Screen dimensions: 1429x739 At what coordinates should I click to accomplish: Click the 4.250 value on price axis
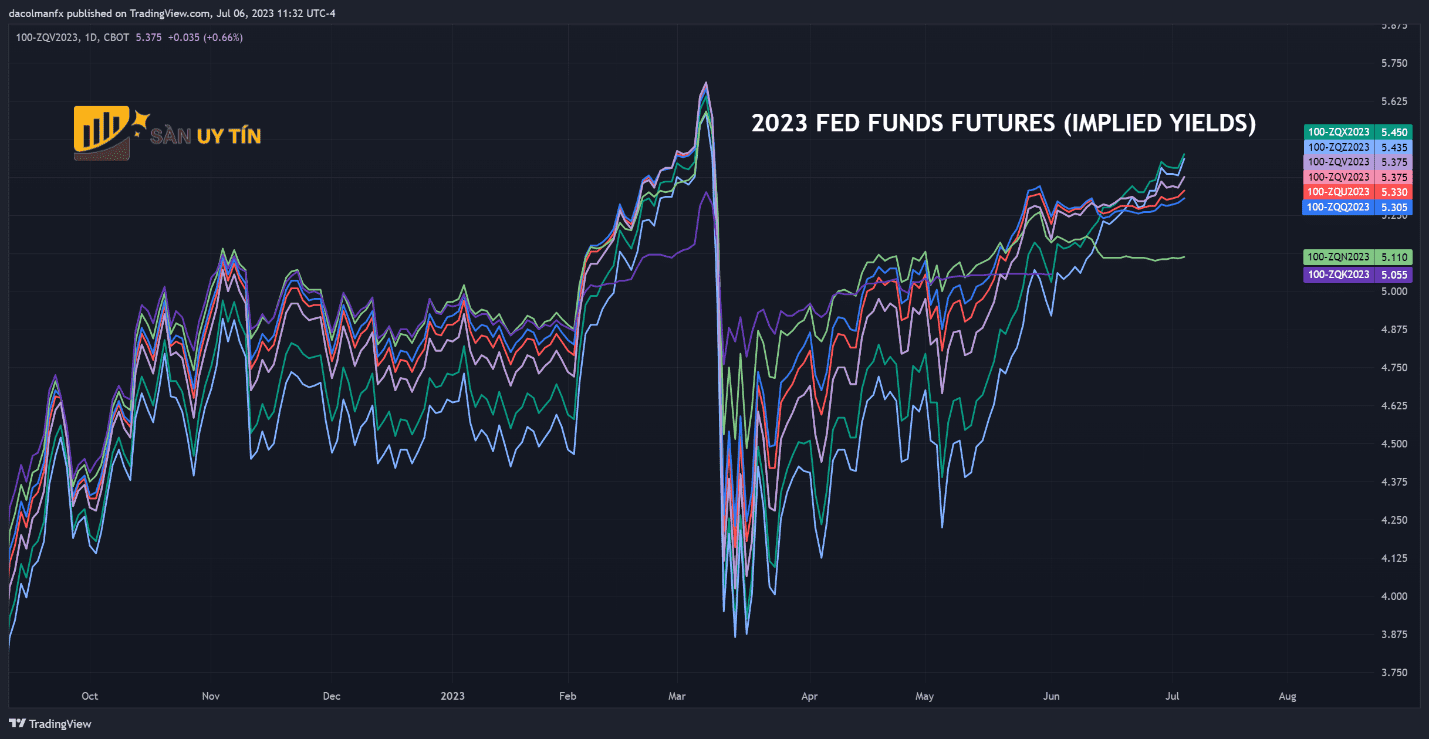click(x=1393, y=520)
